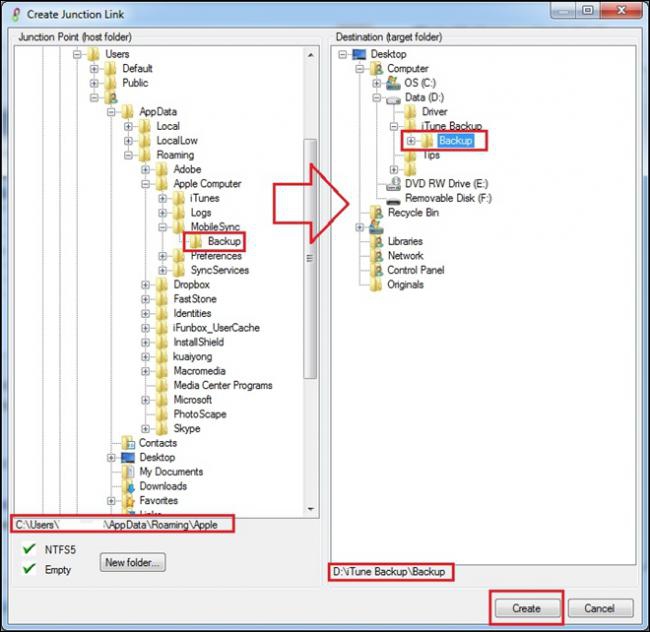Select the FastStone folder label
The width and height of the screenshot is (650, 632).
[195, 299]
